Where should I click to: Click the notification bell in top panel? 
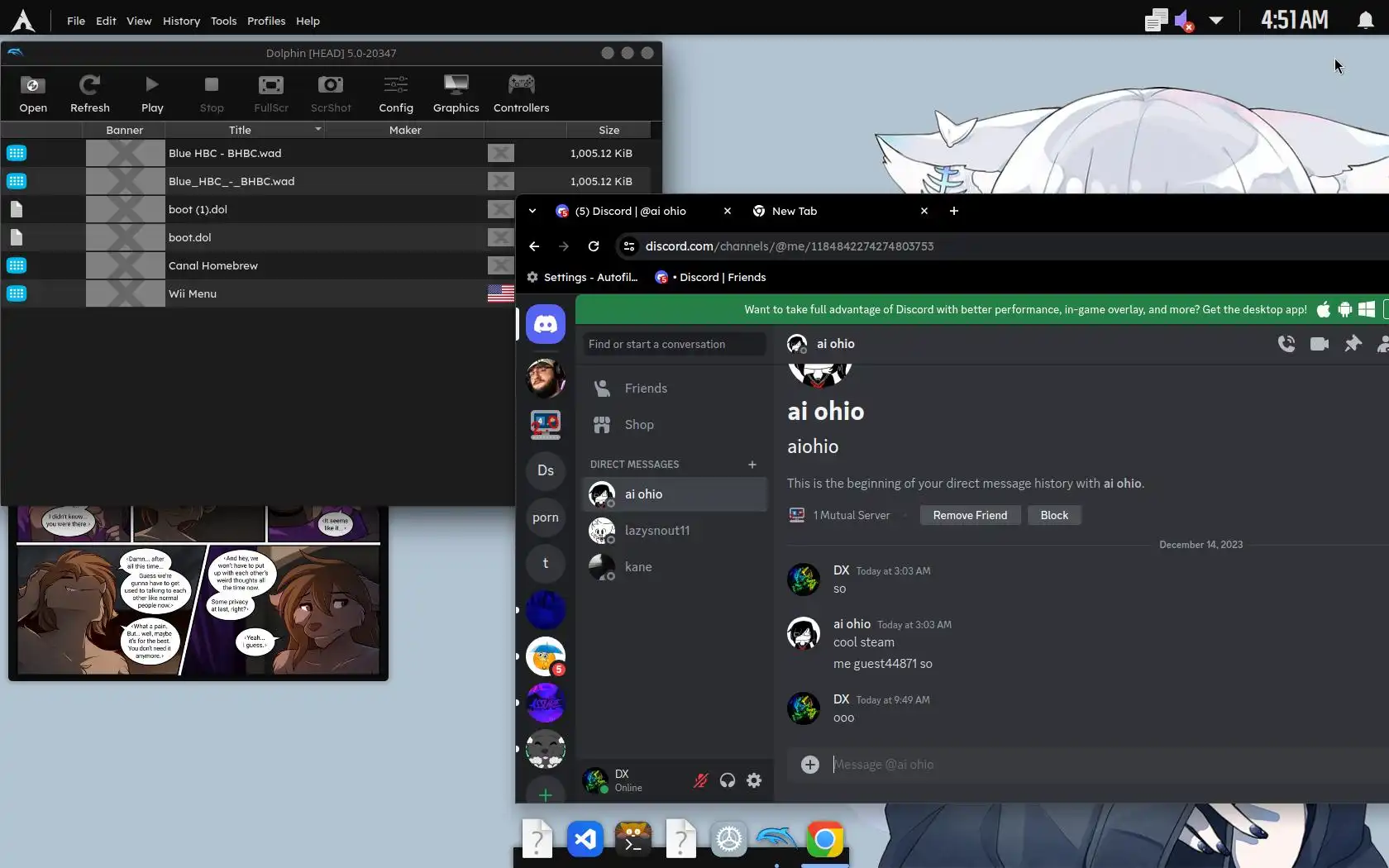(1365, 21)
